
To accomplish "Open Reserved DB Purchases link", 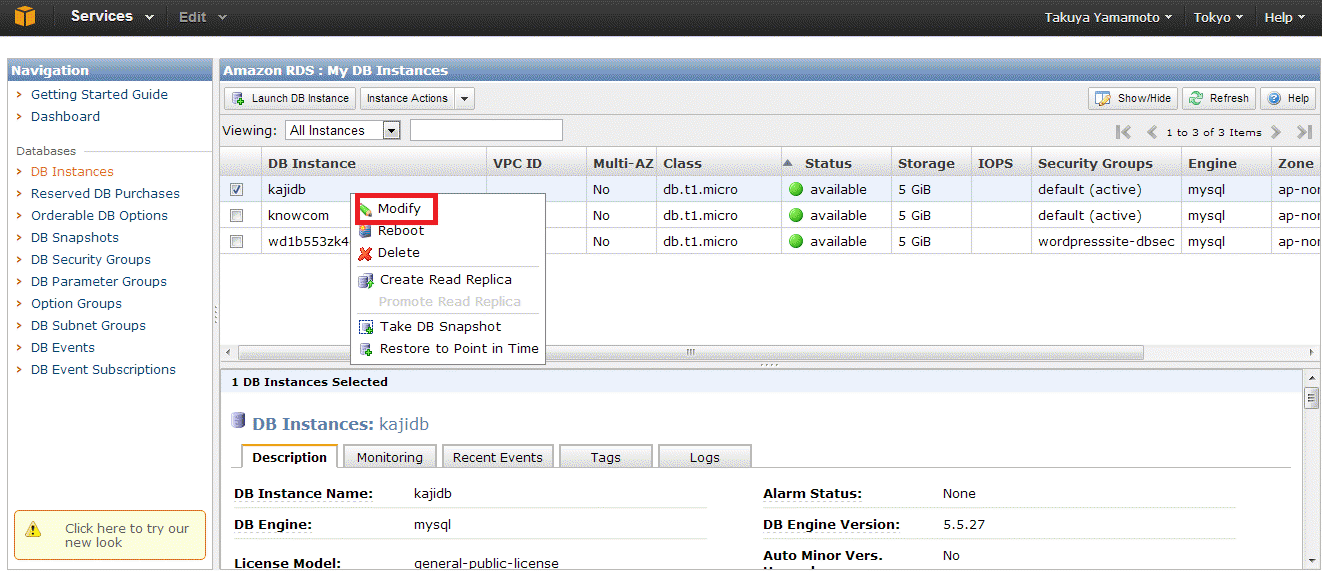I will 105,193.
